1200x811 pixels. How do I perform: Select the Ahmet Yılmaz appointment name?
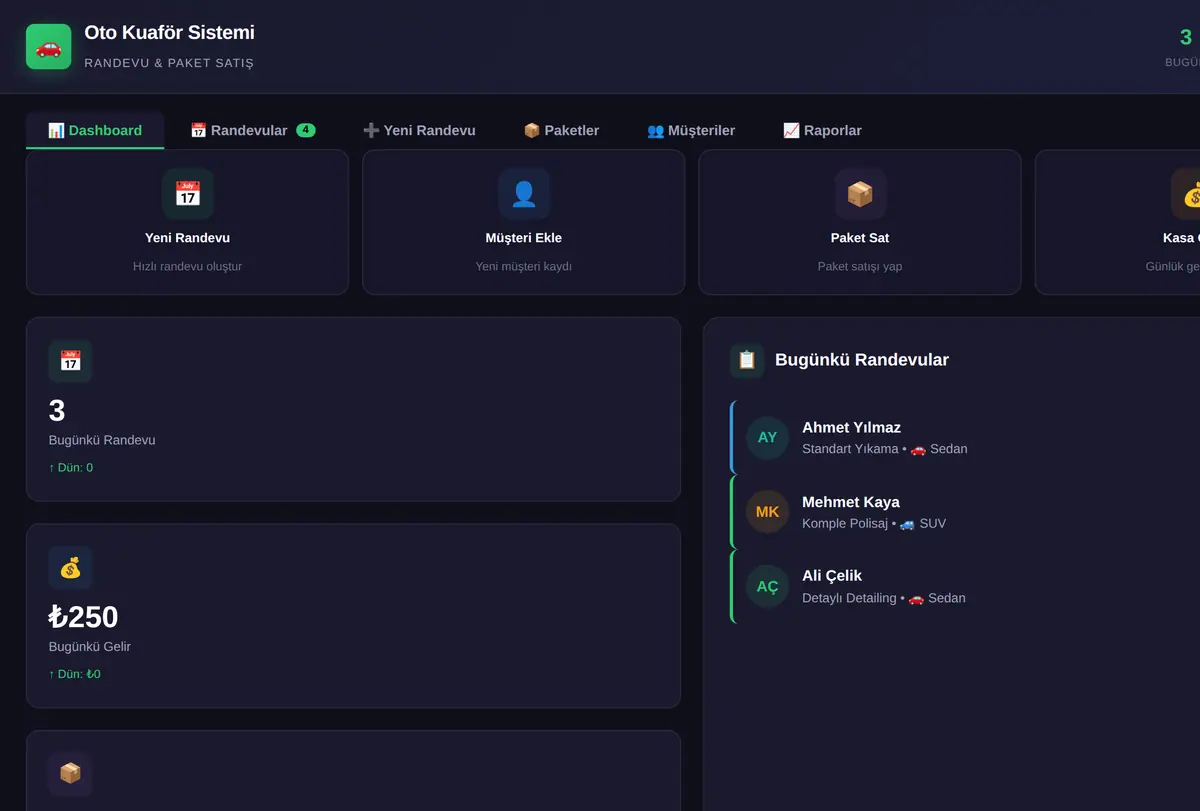click(851, 427)
